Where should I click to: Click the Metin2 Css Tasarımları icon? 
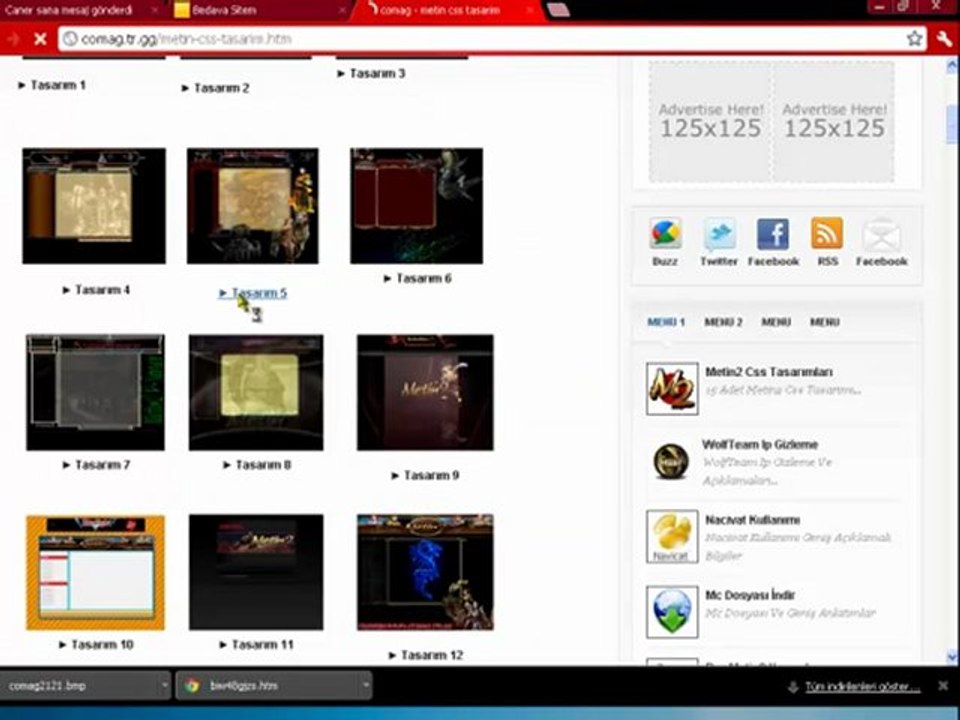click(x=672, y=389)
